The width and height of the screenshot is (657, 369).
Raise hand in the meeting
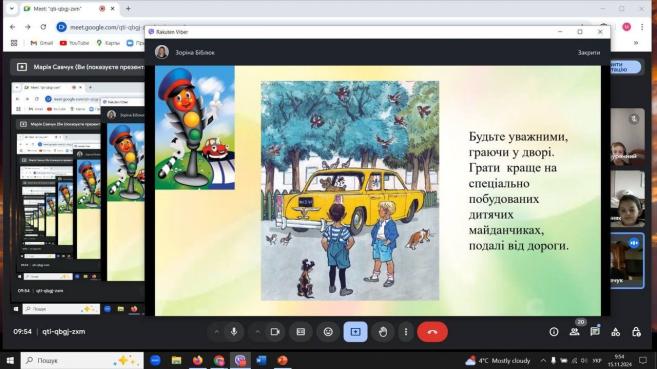pos(383,332)
